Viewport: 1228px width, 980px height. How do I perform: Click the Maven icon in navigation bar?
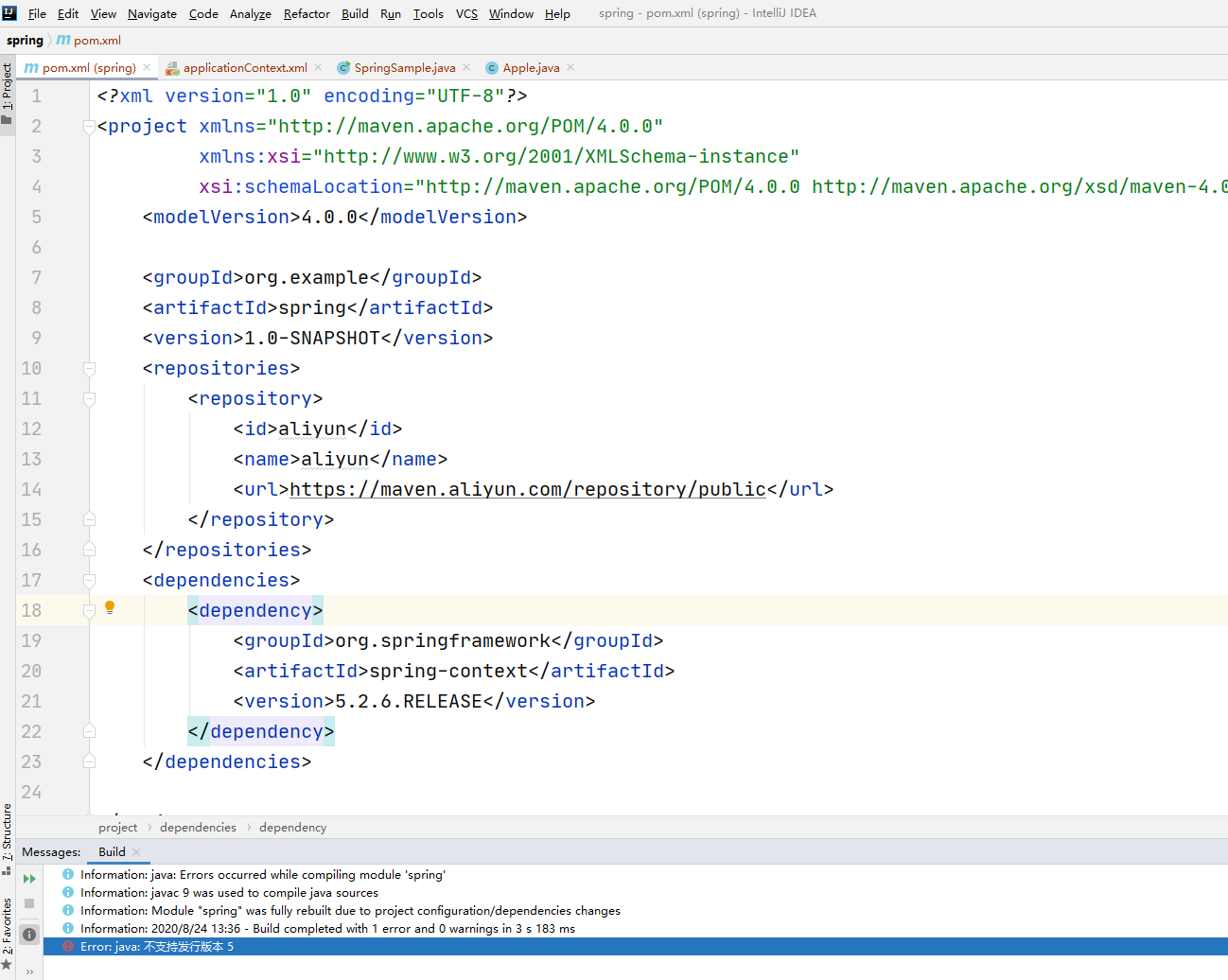pos(63,40)
